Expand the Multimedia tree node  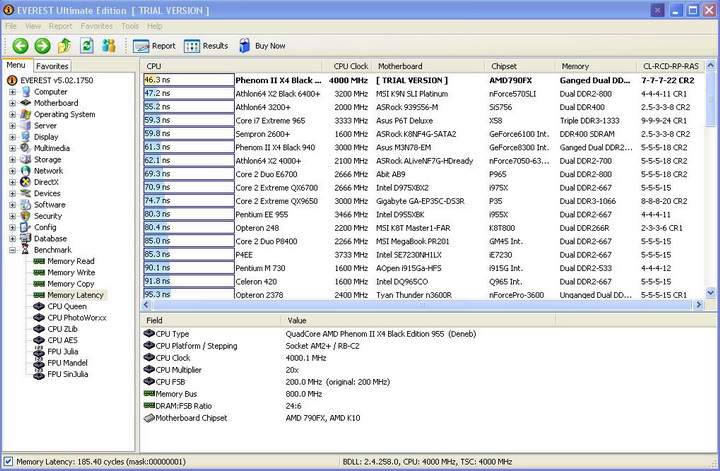click(12, 148)
